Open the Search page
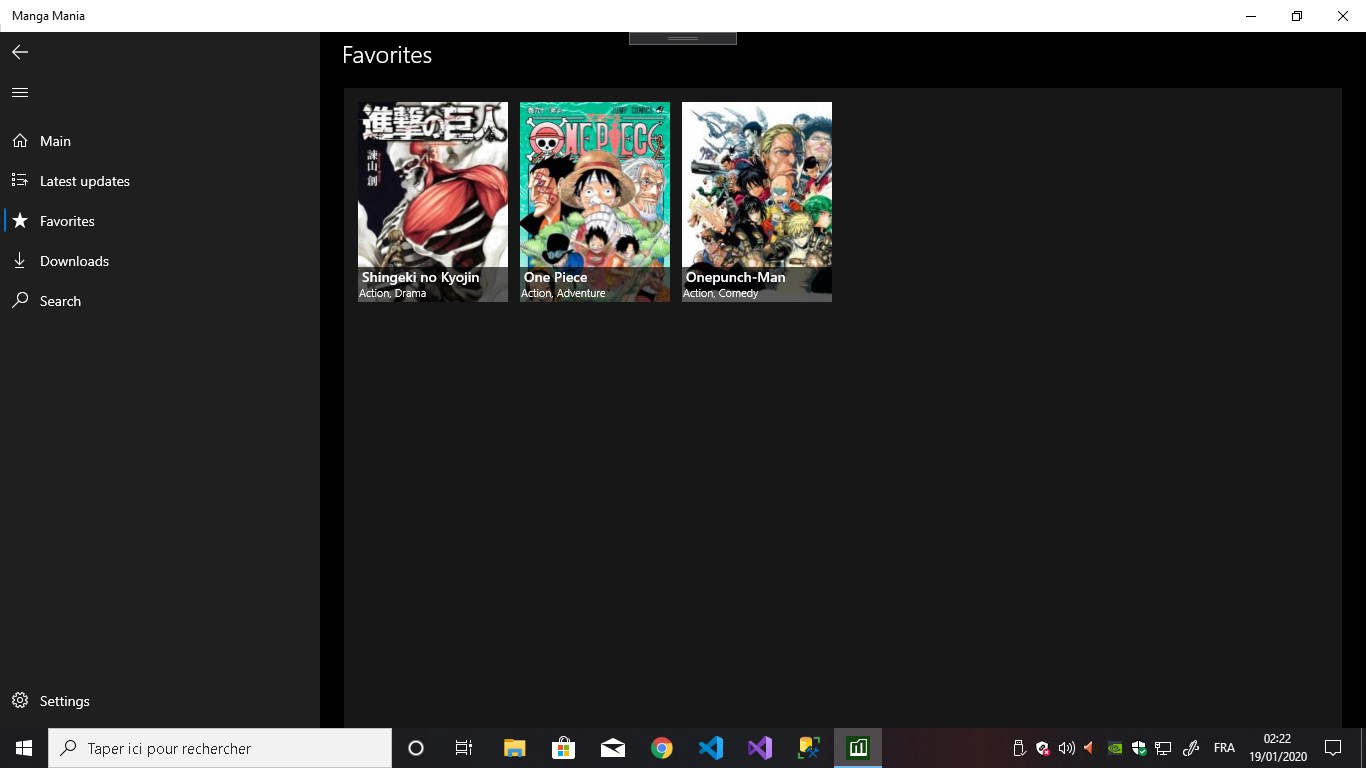Image resolution: width=1366 pixels, height=768 pixels. (x=160, y=301)
